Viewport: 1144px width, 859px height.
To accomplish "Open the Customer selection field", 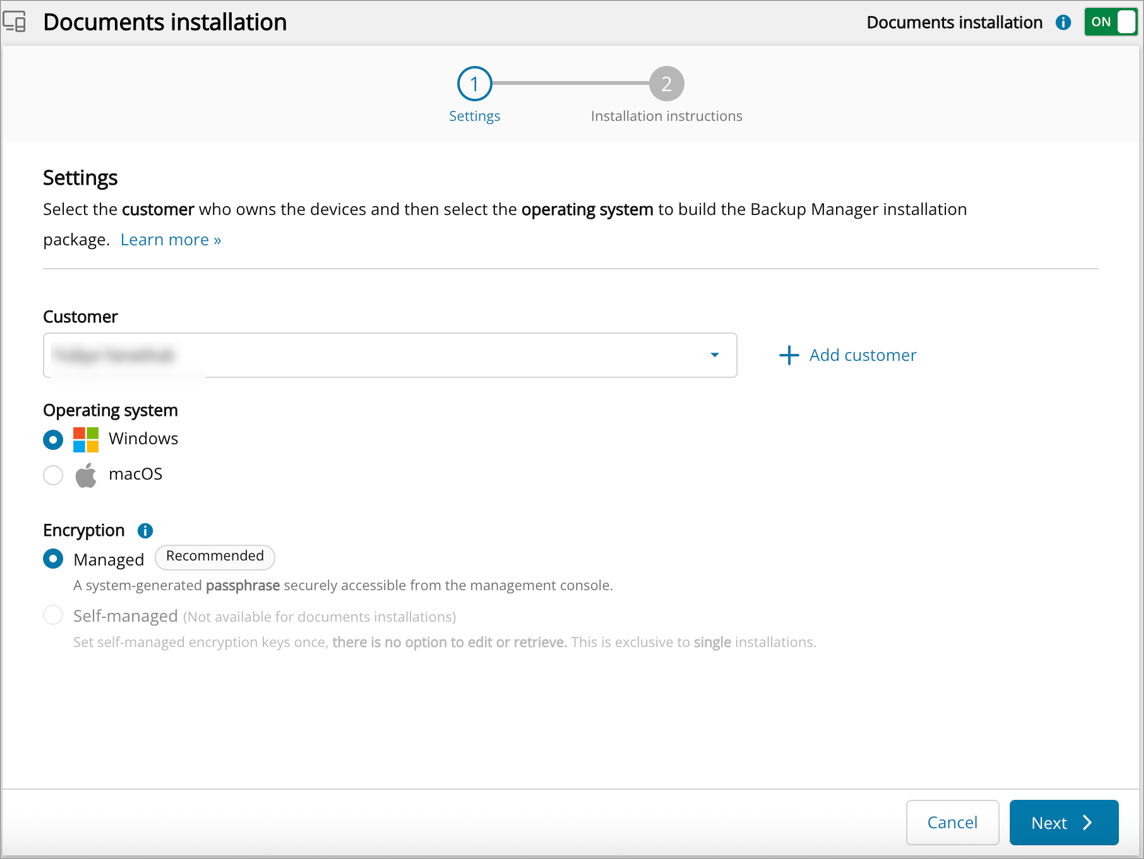I will tap(380, 355).
